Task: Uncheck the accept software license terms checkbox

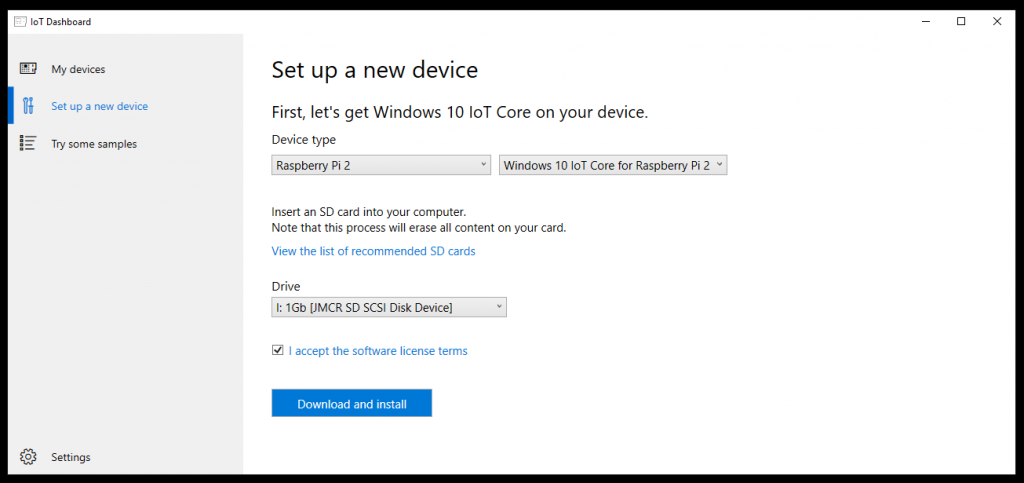Action: (x=278, y=351)
